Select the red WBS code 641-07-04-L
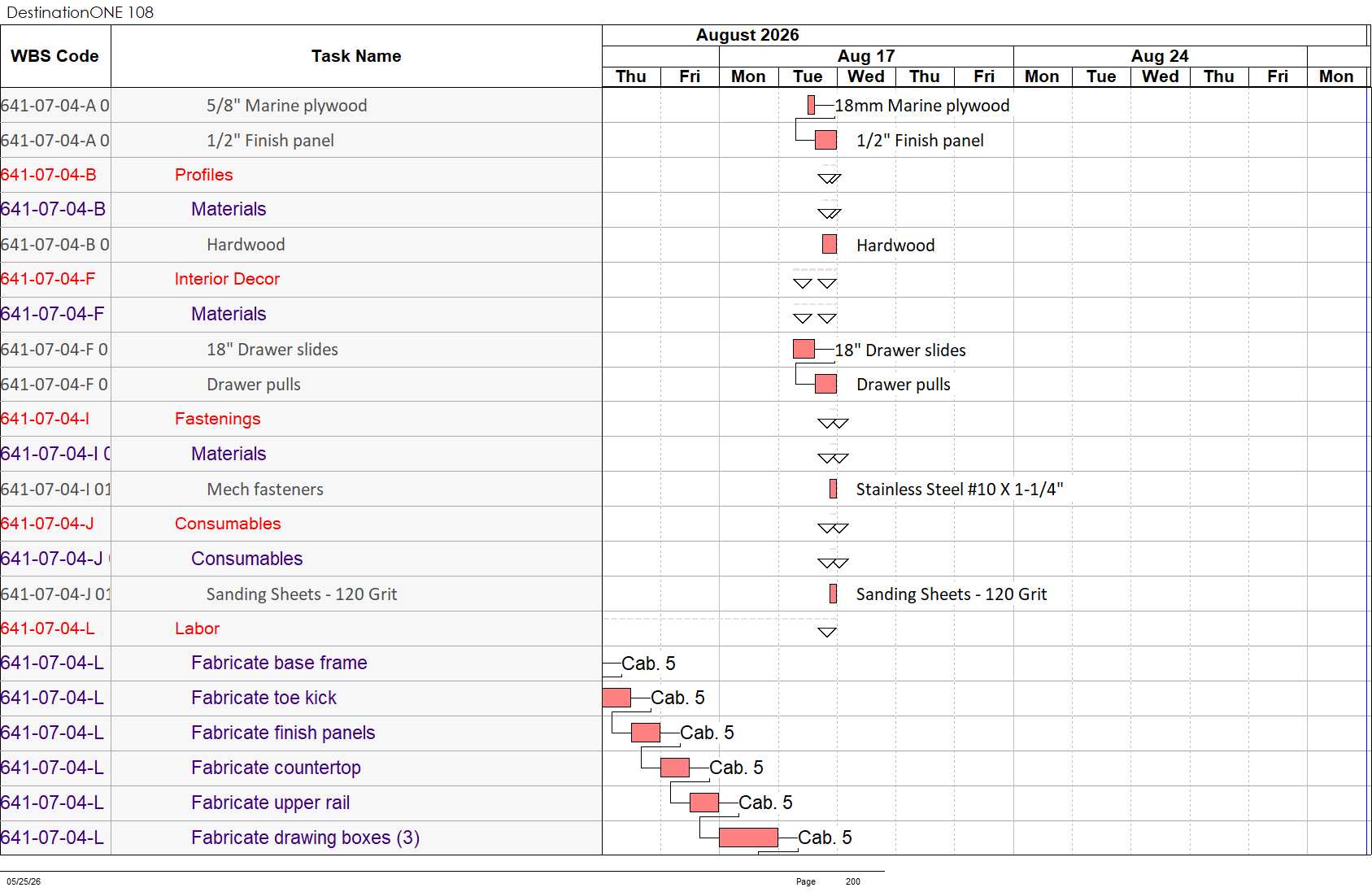Screen dimensions: 1372x892 click(48, 629)
